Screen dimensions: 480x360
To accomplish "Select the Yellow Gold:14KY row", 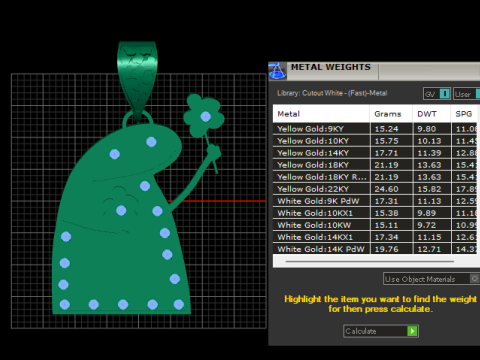I will (x=375, y=153).
